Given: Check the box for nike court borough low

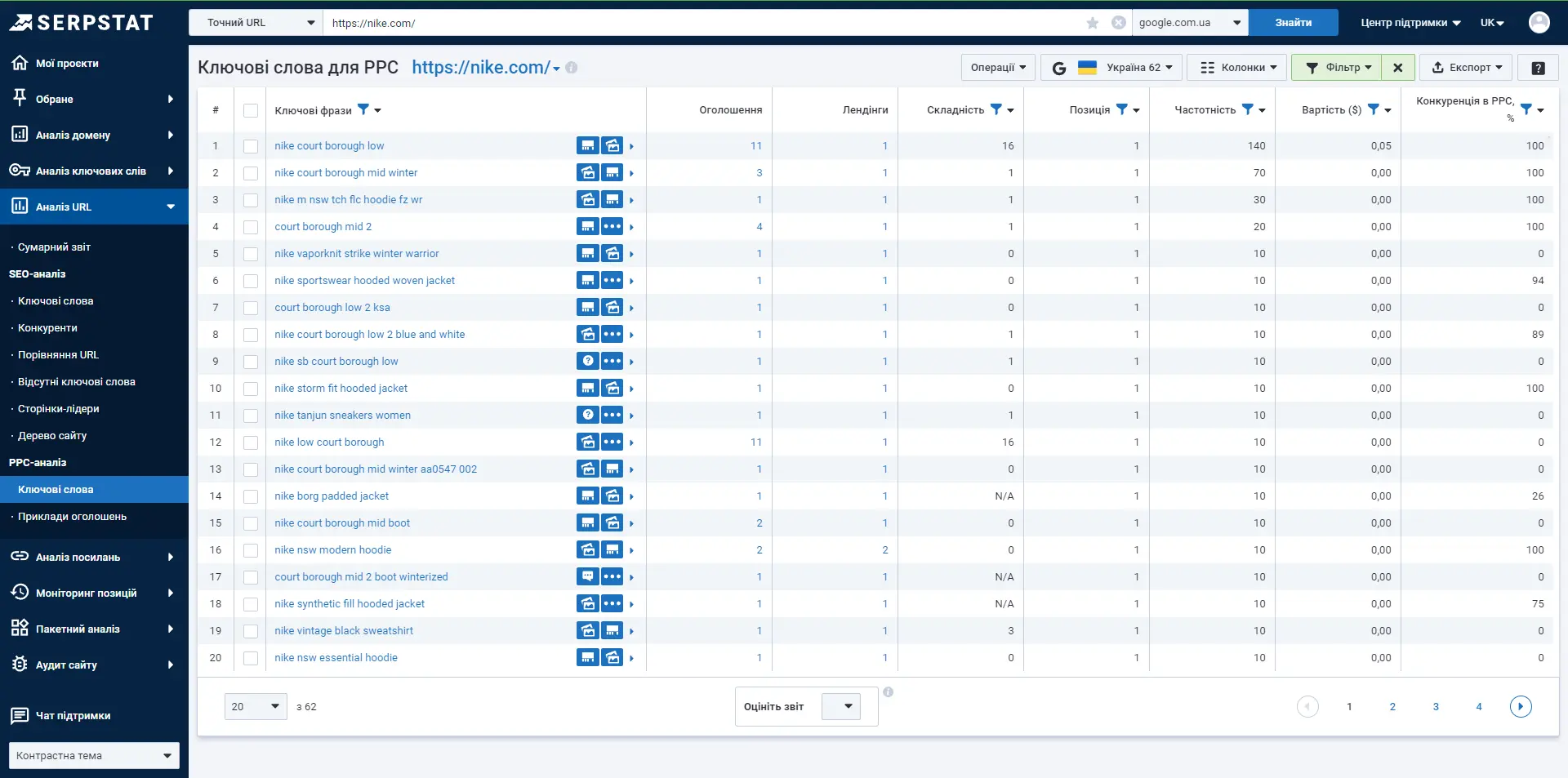Looking at the screenshot, I should point(251,146).
